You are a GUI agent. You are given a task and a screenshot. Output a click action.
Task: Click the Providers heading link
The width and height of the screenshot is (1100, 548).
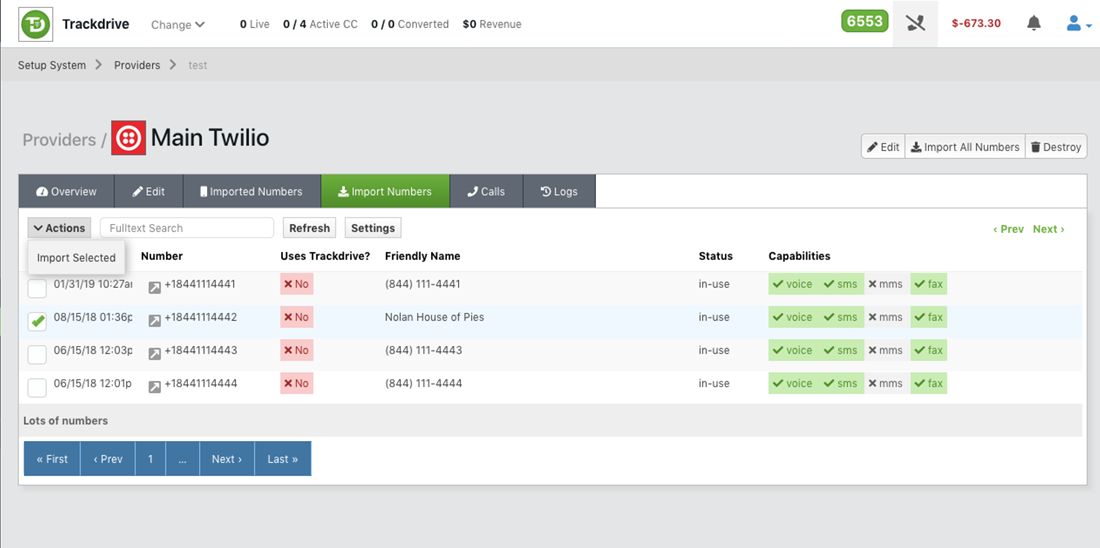coord(59,140)
